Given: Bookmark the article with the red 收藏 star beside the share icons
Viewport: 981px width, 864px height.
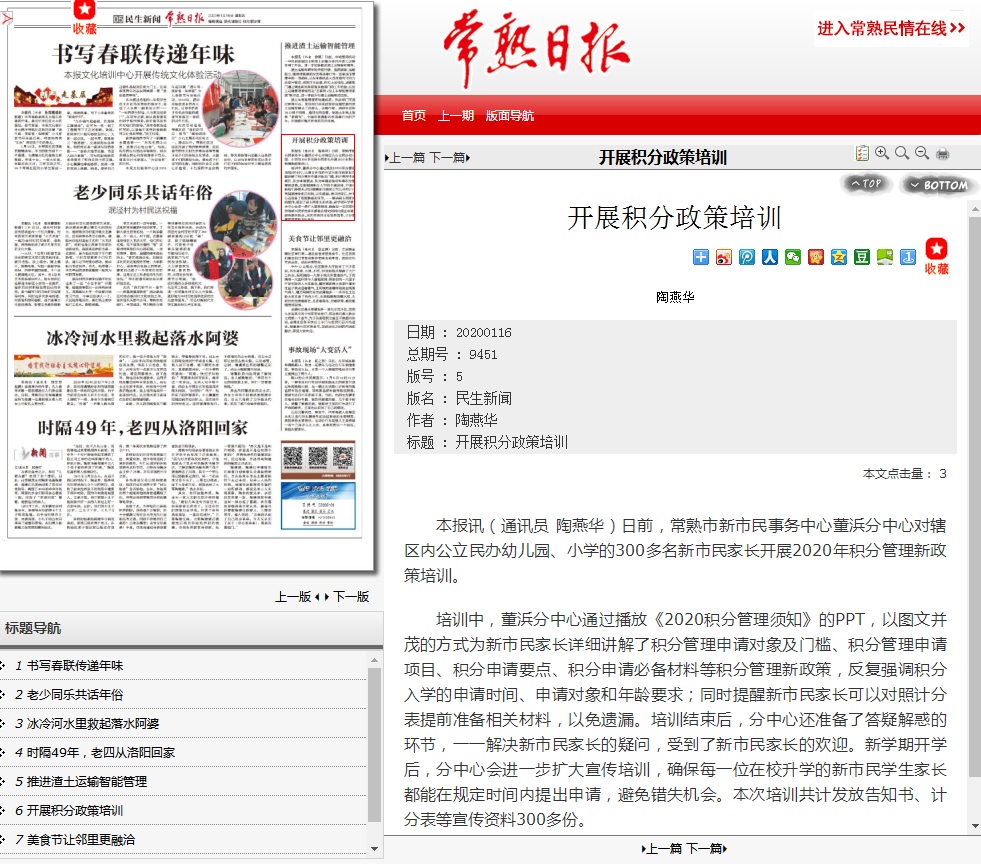Looking at the screenshot, I should click(x=937, y=257).
